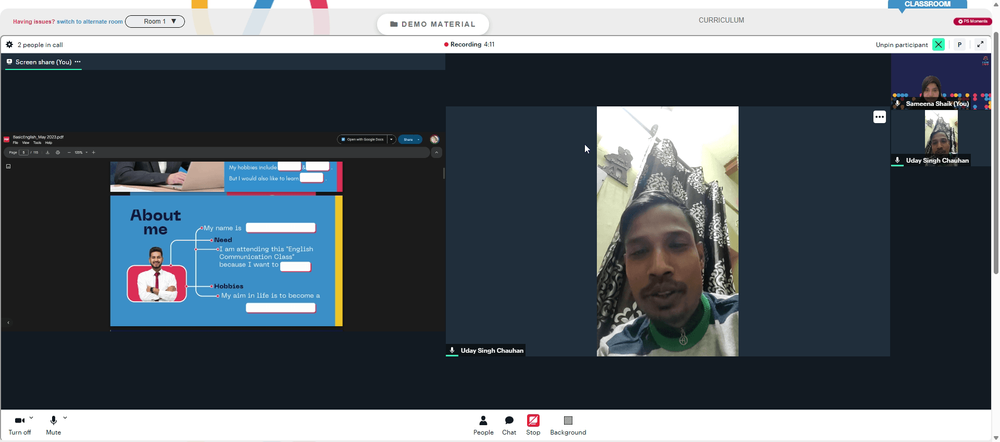Expand camera options chevron
The width and height of the screenshot is (1000, 442).
click(x=31, y=418)
